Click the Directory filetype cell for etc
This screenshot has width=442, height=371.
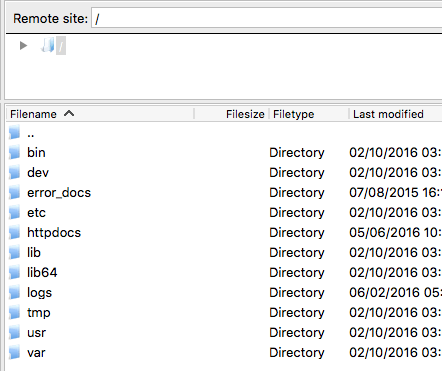pyautogui.click(x=297, y=213)
